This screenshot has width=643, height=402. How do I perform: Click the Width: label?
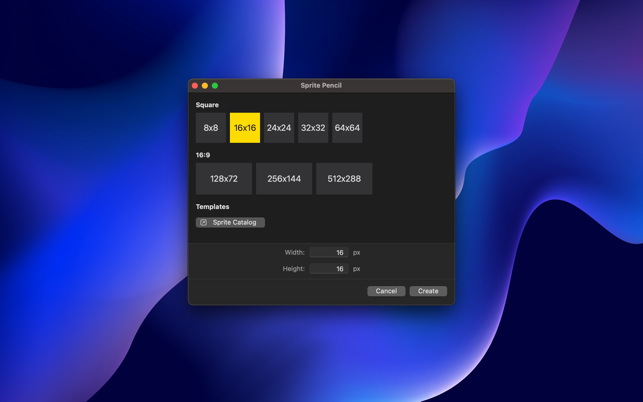click(x=295, y=252)
